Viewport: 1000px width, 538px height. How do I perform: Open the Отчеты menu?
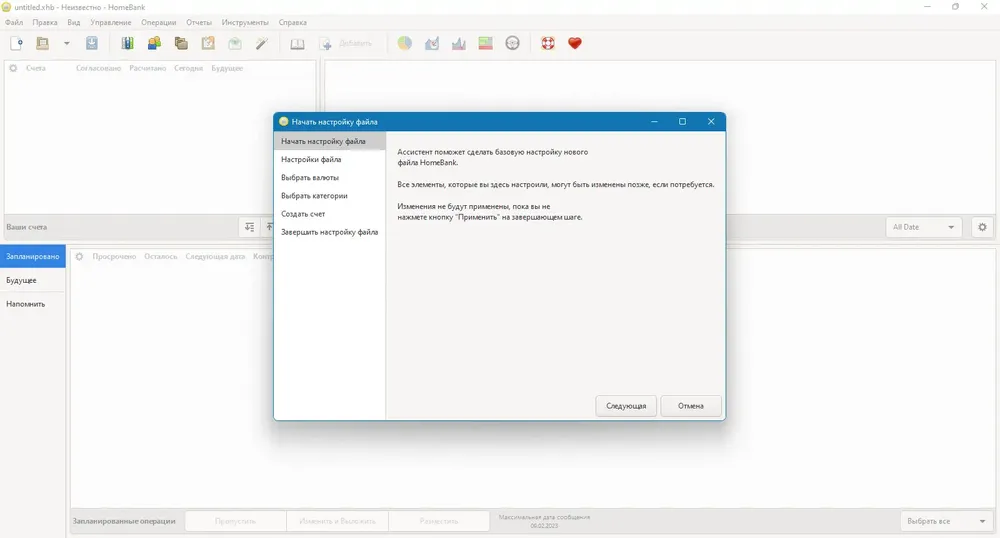pos(199,22)
